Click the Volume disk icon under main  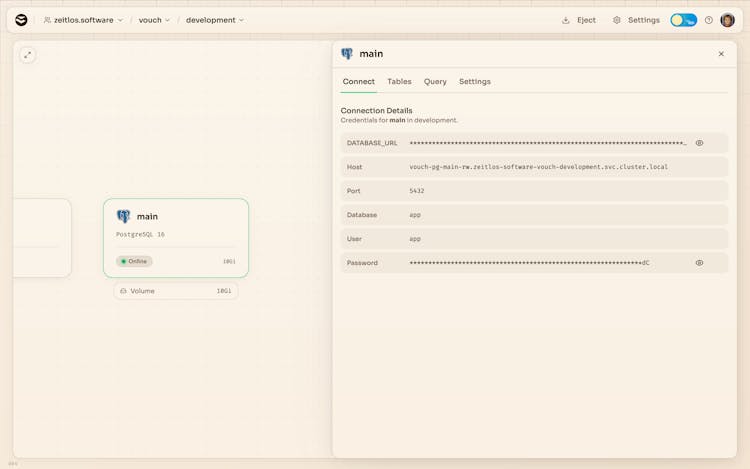click(x=123, y=291)
